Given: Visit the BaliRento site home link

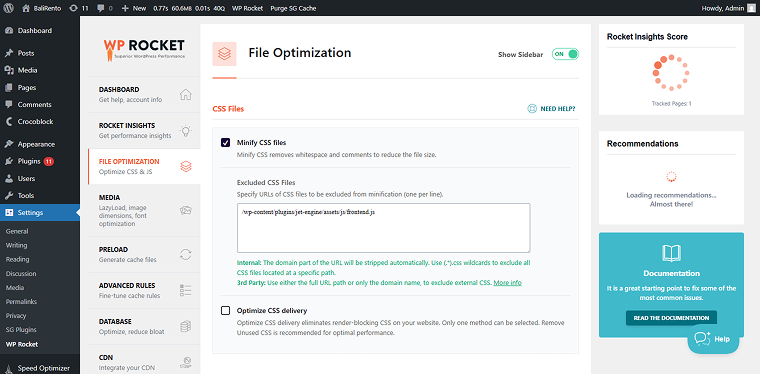Looking at the screenshot, I should [x=43, y=8].
